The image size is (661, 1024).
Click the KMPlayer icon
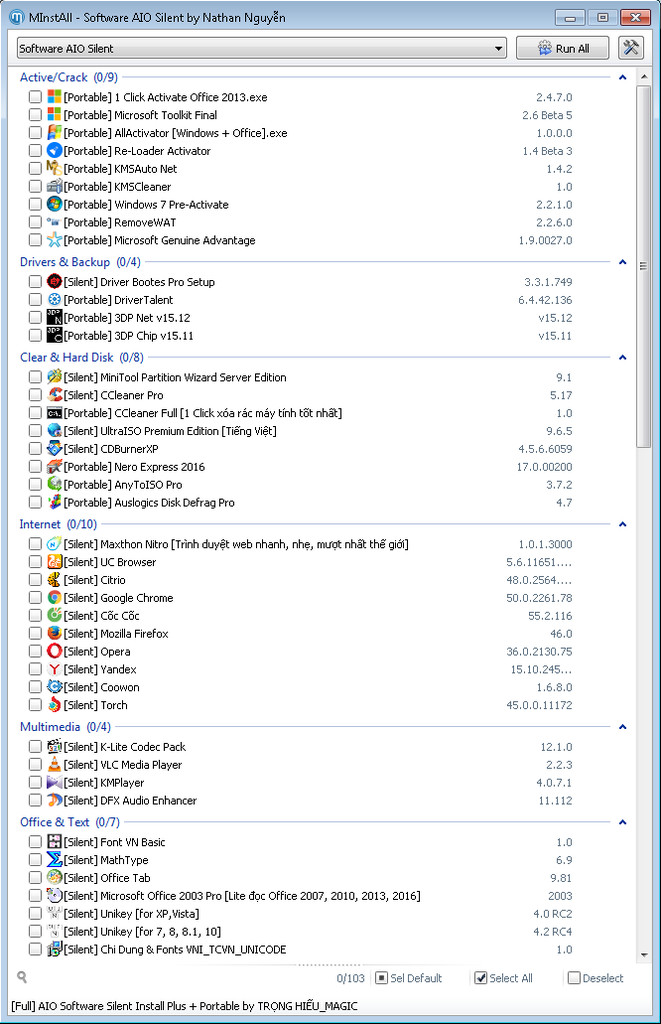[54, 782]
